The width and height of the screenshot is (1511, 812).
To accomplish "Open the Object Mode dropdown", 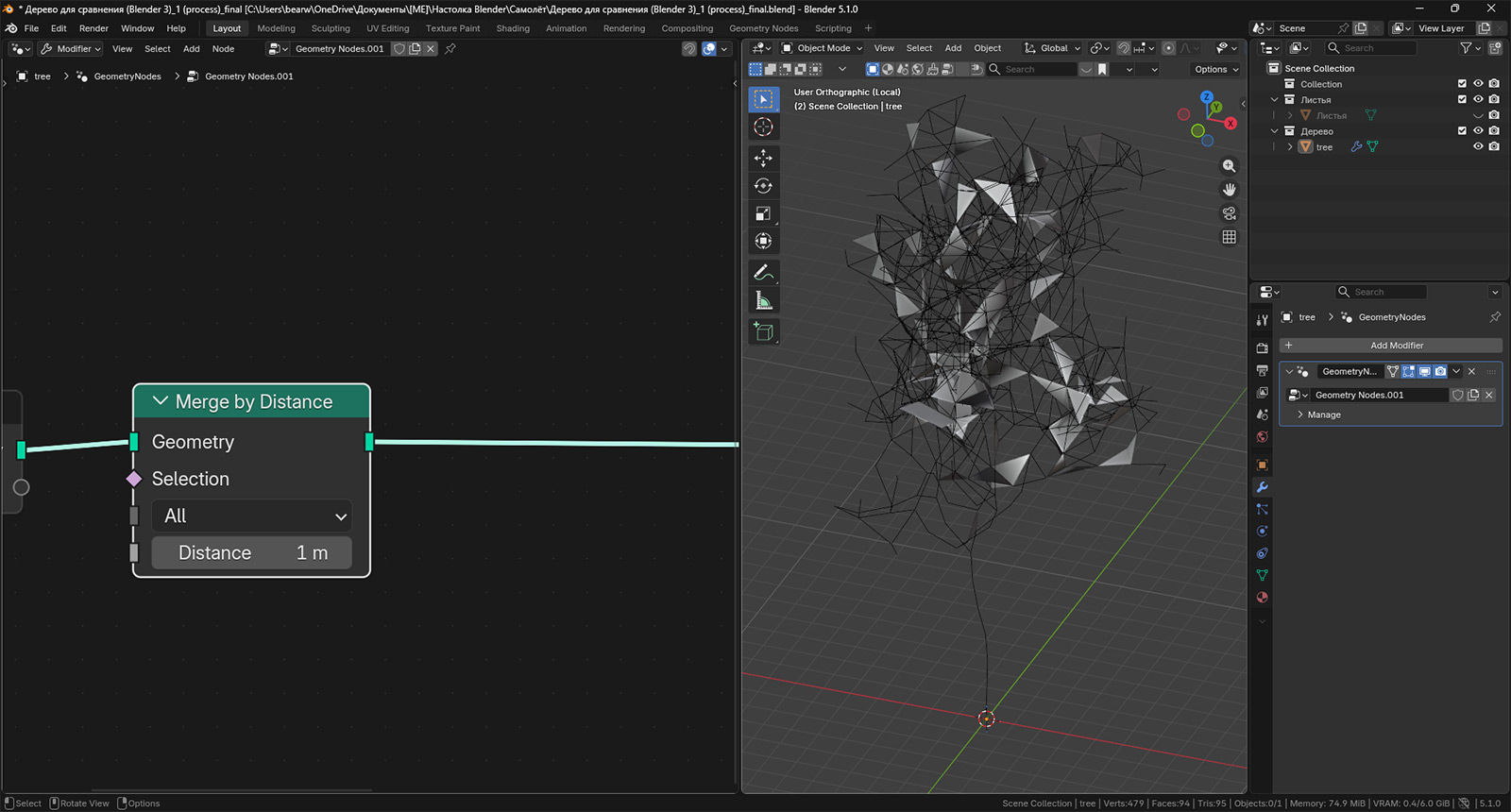I will click(822, 48).
